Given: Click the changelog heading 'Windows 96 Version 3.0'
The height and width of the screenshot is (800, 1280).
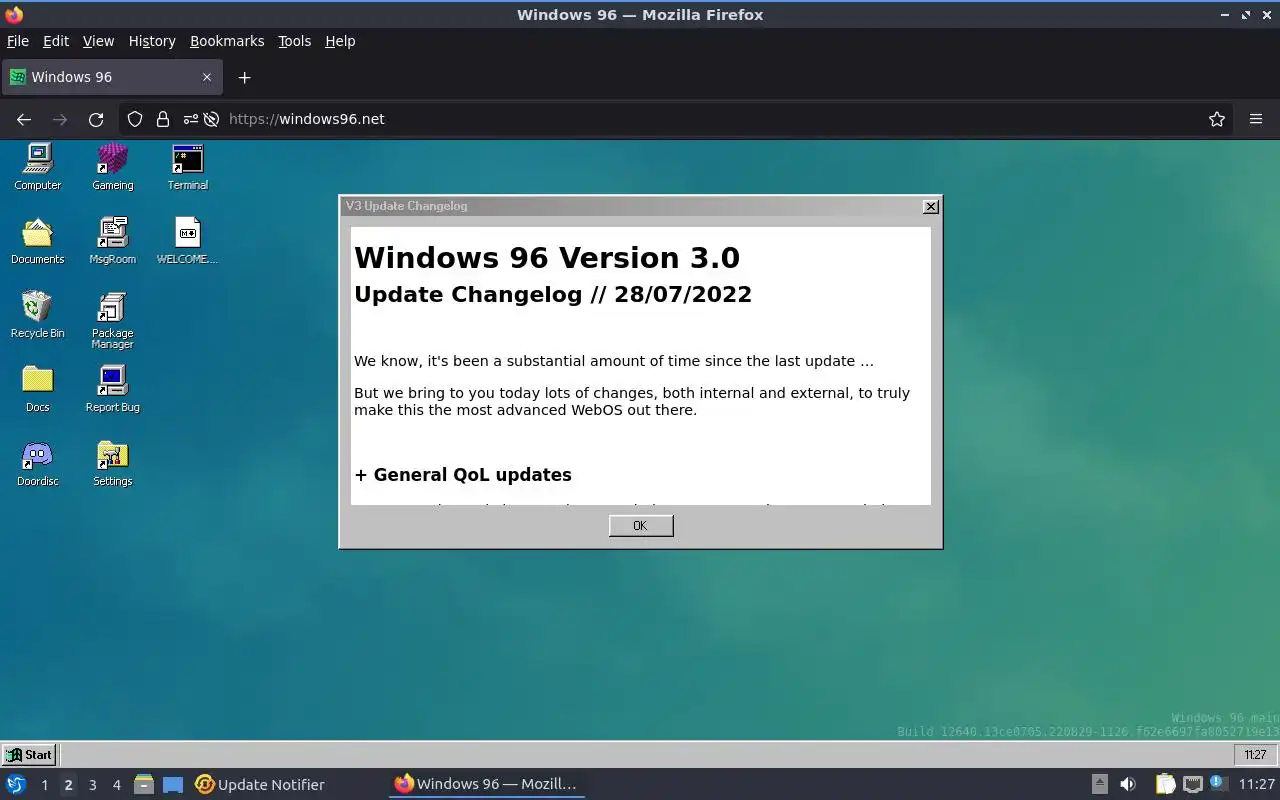Looking at the screenshot, I should (547, 258).
